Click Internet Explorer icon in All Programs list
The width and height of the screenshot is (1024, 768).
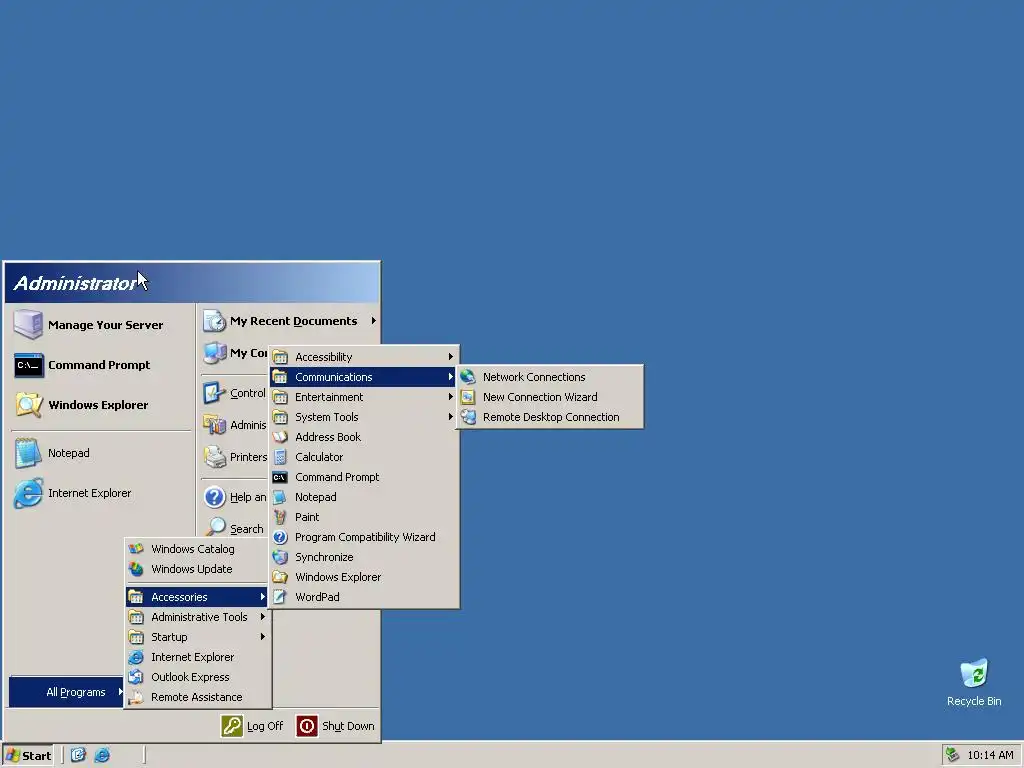coord(136,657)
